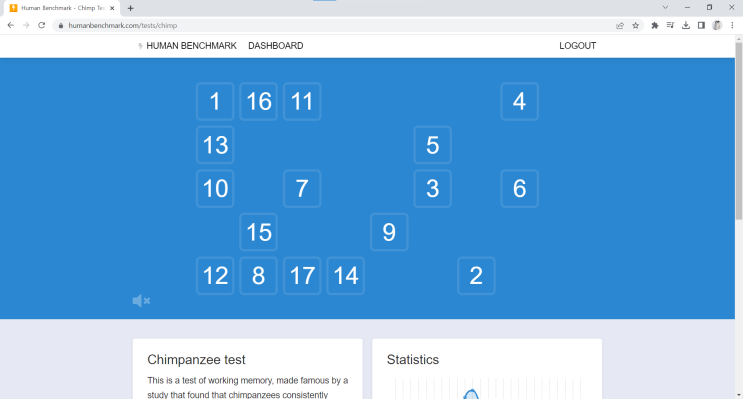Click the tile numbered 12
The image size is (743, 399).
point(215,276)
